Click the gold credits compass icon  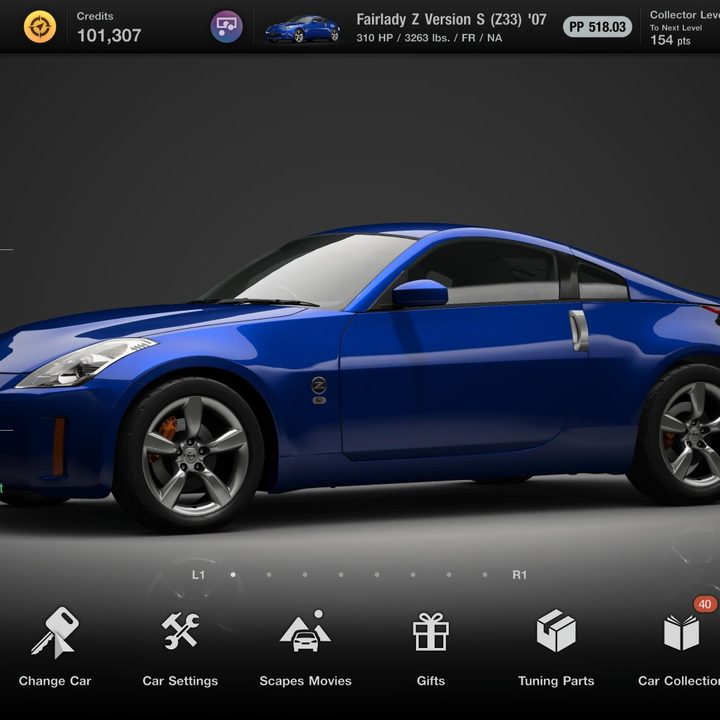point(40,27)
